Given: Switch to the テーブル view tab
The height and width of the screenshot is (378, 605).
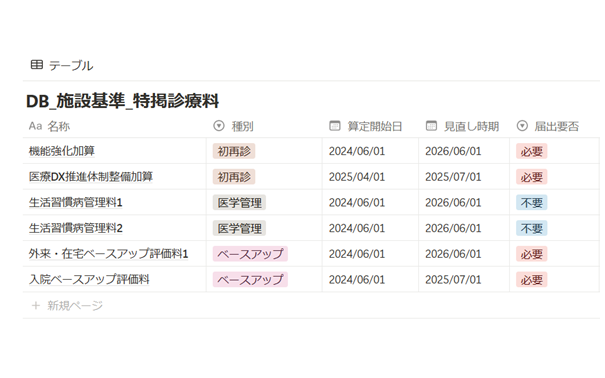Looking at the screenshot, I should click(x=62, y=65).
